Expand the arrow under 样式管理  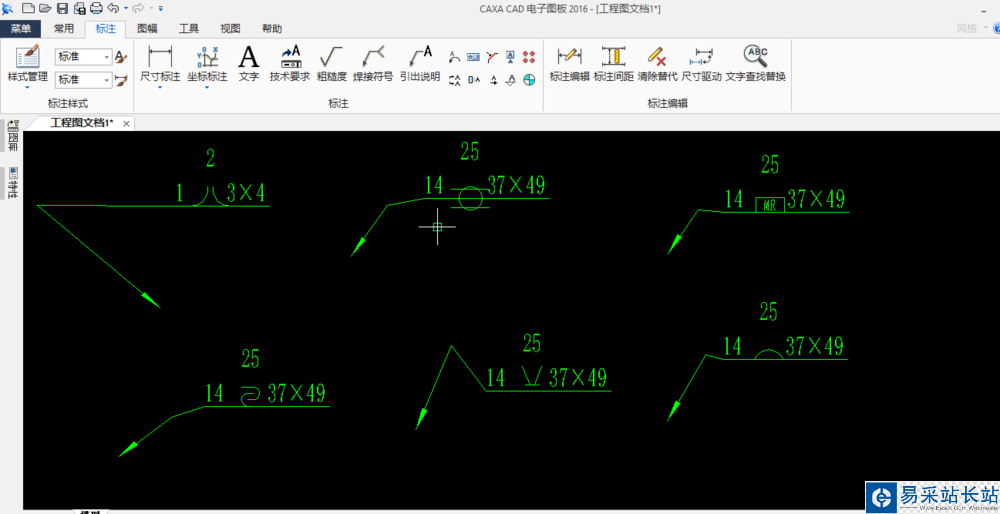[27, 87]
